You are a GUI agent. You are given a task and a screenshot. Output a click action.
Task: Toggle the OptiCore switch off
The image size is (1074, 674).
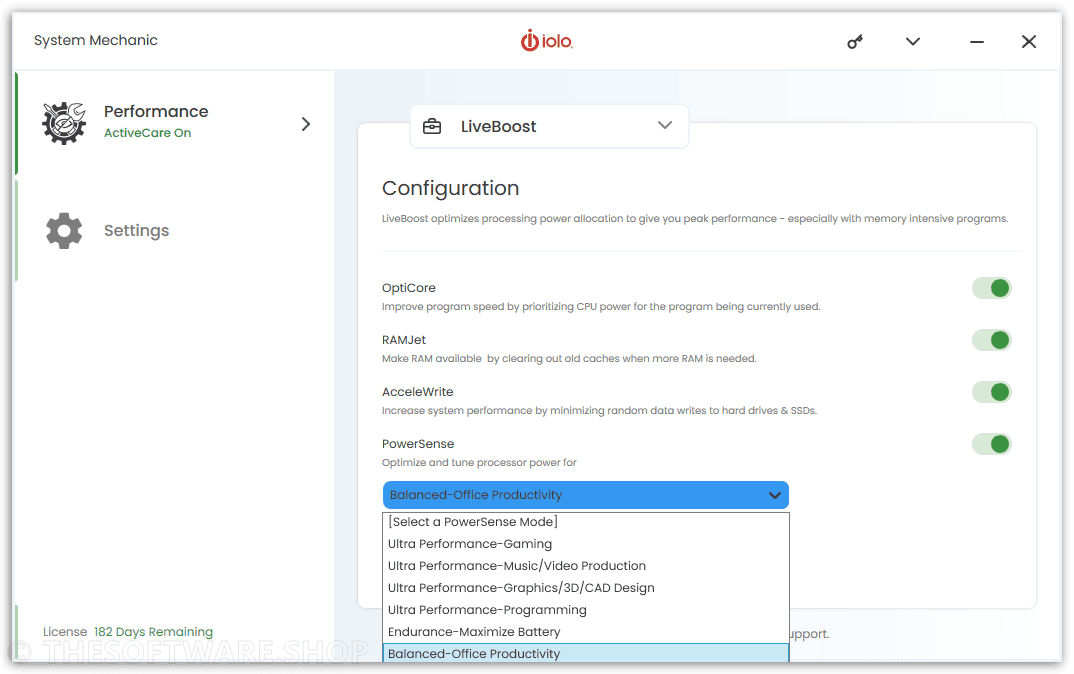[x=992, y=288]
